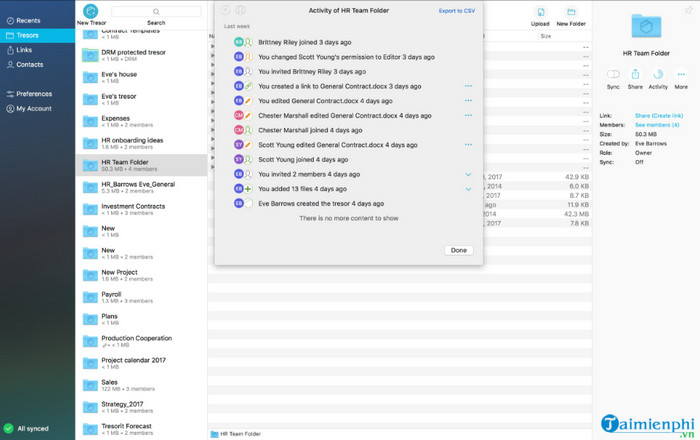The image size is (700, 440).
Task: Expand the 'You added 13 files' activity entry
Action: point(468,189)
